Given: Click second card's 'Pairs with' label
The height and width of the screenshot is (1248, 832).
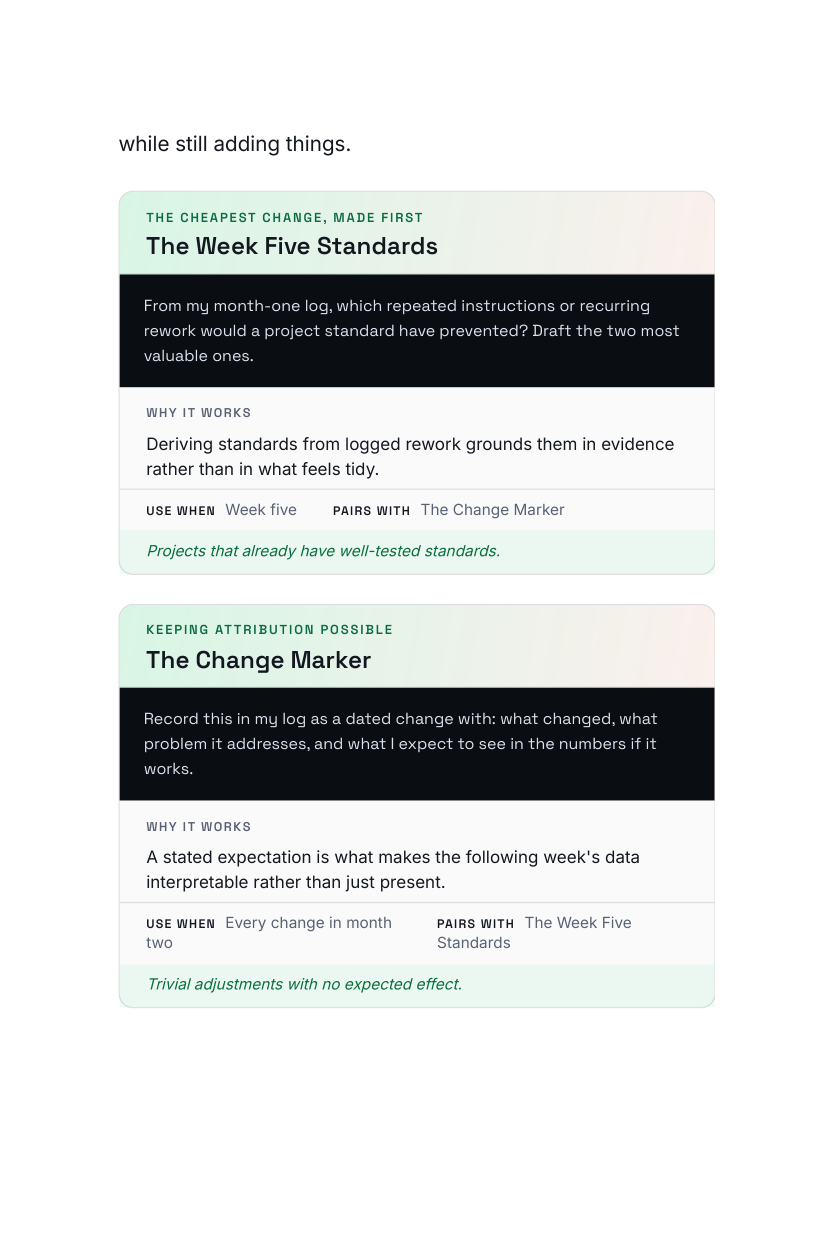Looking at the screenshot, I should click(476, 924).
